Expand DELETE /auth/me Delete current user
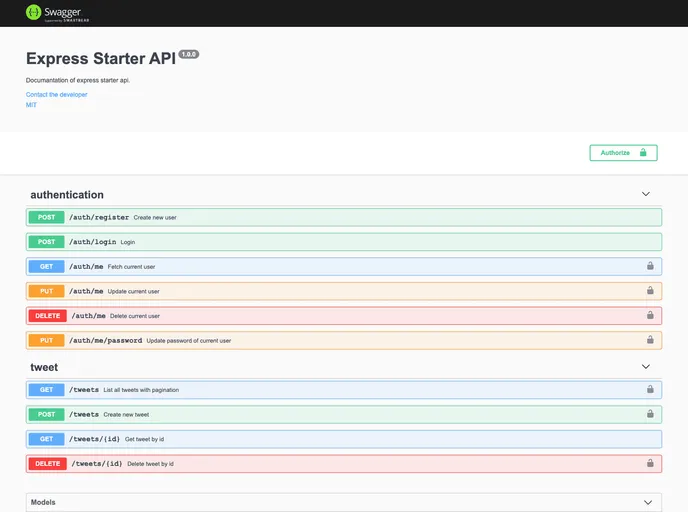This screenshot has height=512, width=688. coord(344,315)
